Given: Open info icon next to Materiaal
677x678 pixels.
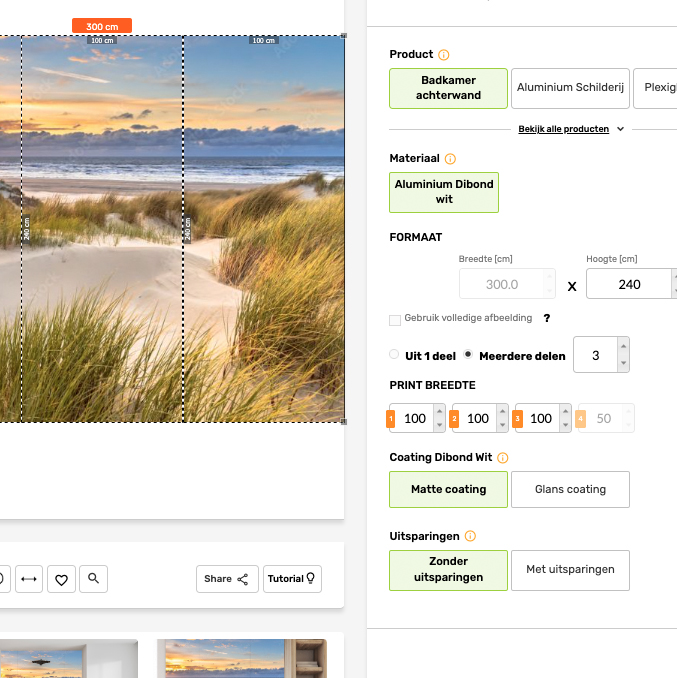Looking at the screenshot, I should (x=450, y=159).
